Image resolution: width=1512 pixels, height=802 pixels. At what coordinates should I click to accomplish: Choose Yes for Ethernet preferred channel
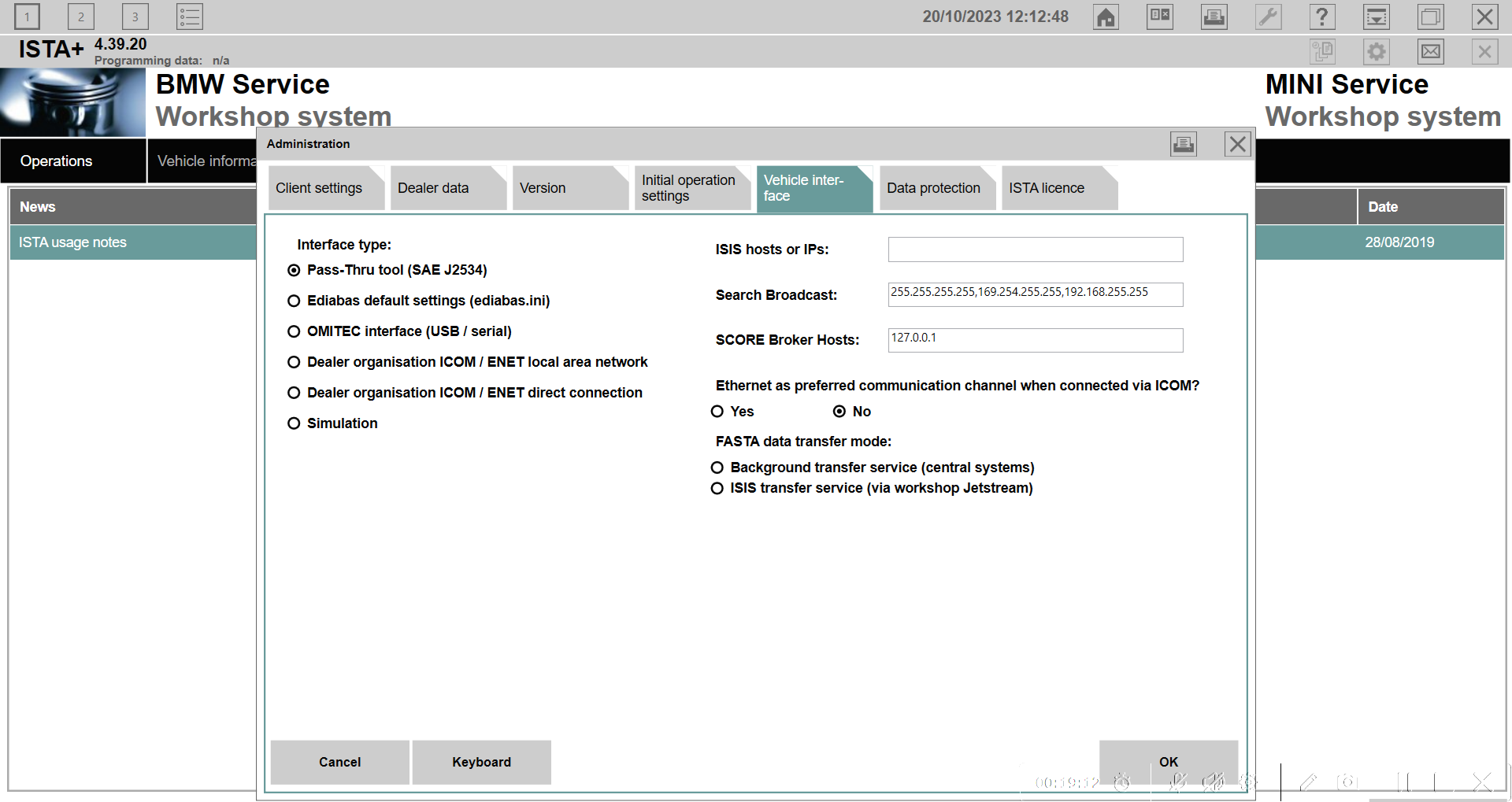[717, 412]
